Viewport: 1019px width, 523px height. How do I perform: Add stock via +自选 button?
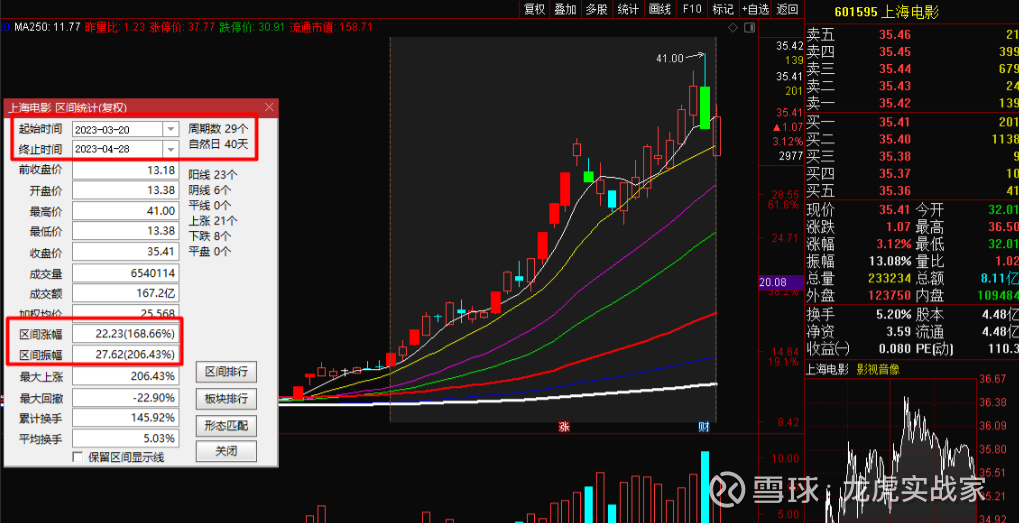[x=755, y=8]
